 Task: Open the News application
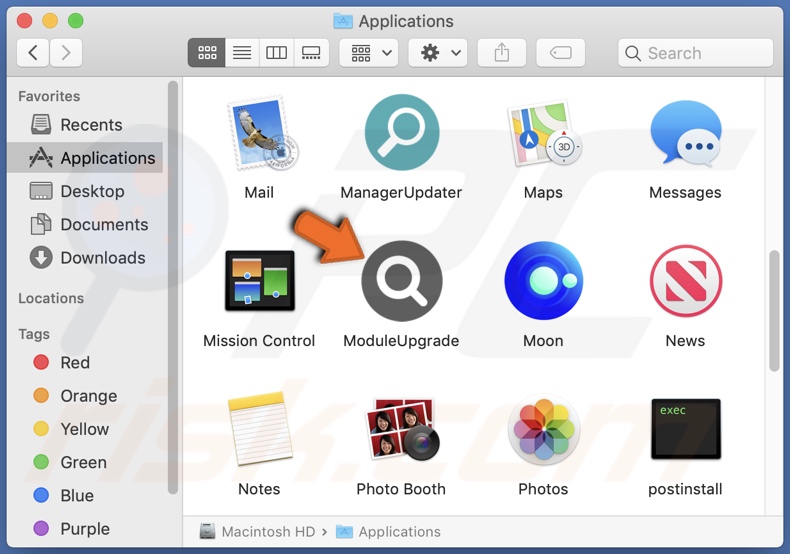tap(685, 281)
